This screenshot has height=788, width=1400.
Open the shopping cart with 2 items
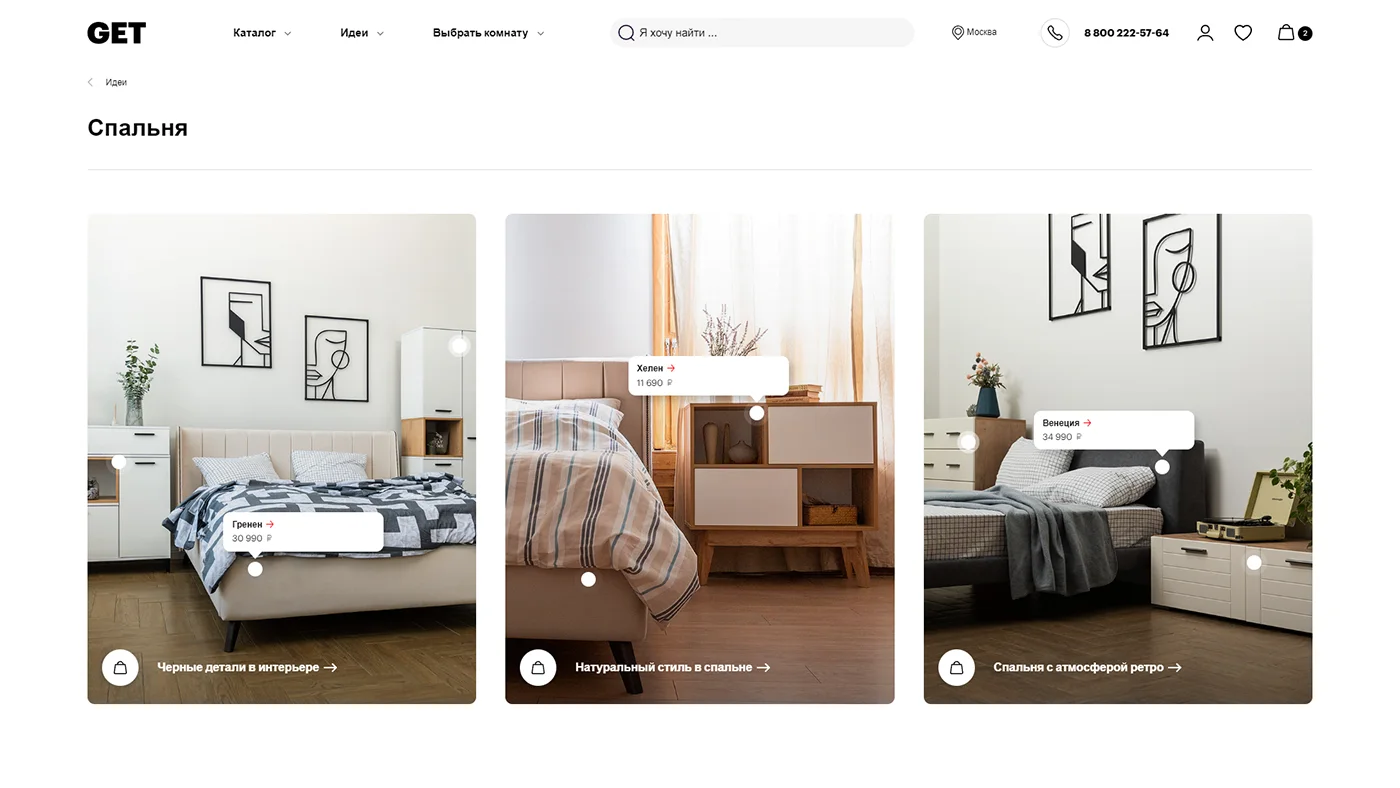pyautogui.click(x=1294, y=33)
